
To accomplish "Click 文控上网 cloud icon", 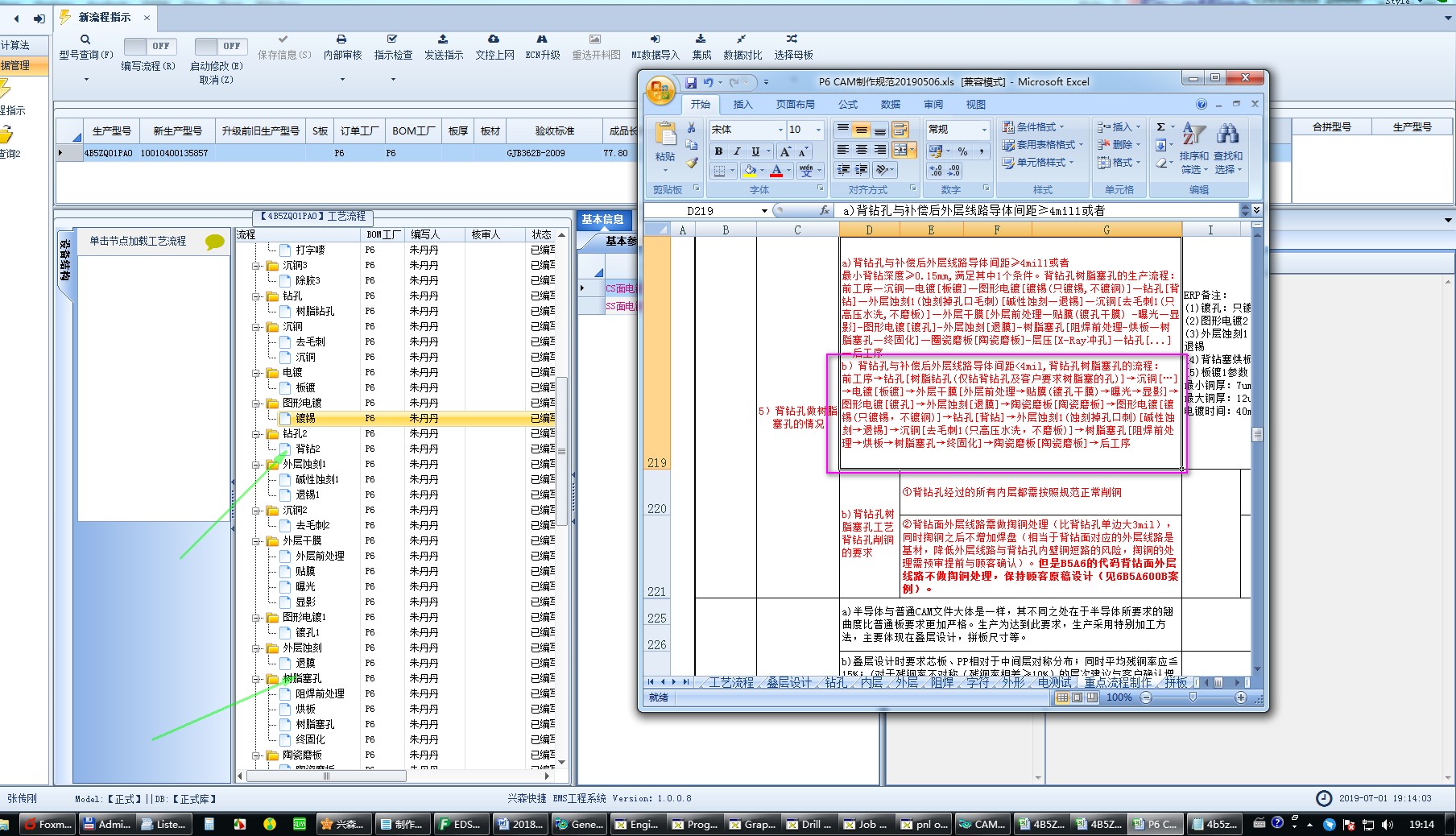I will point(494,39).
